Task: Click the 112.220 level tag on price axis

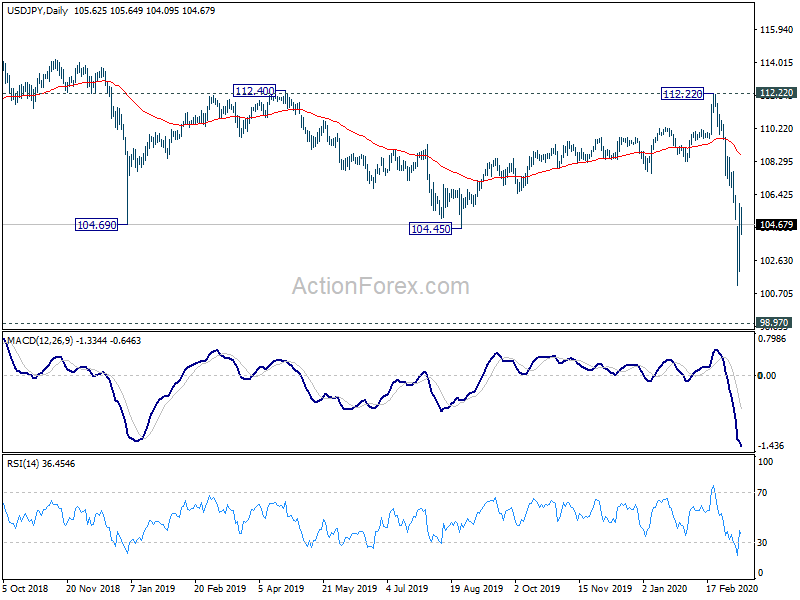Action: coord(776,93)
